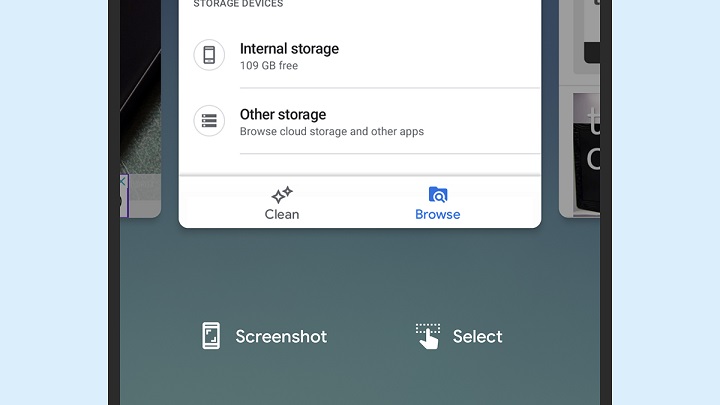Switch to the Browse tab label
720x405 pixels.
[x=438, y=214]
